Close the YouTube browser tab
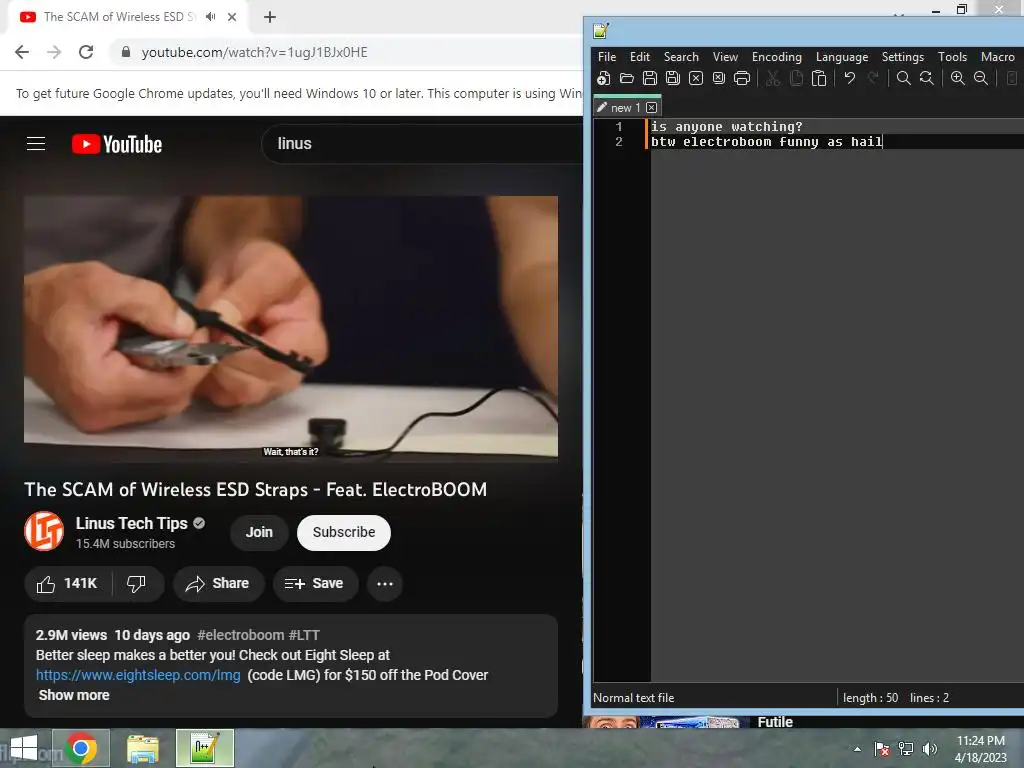The width and height of the screenshot is (1024, 768). click(232, 17)
